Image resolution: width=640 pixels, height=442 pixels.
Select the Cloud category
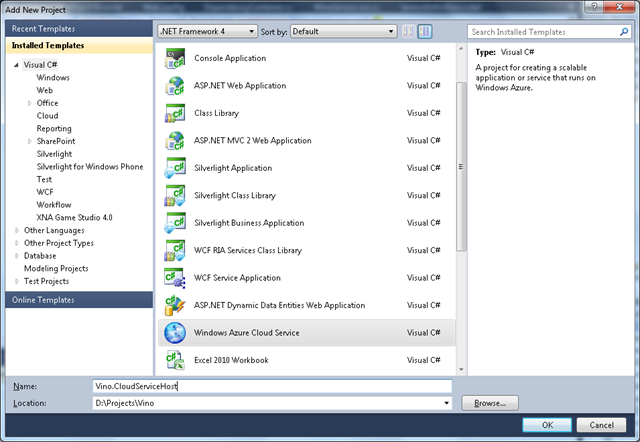point(47,116)
